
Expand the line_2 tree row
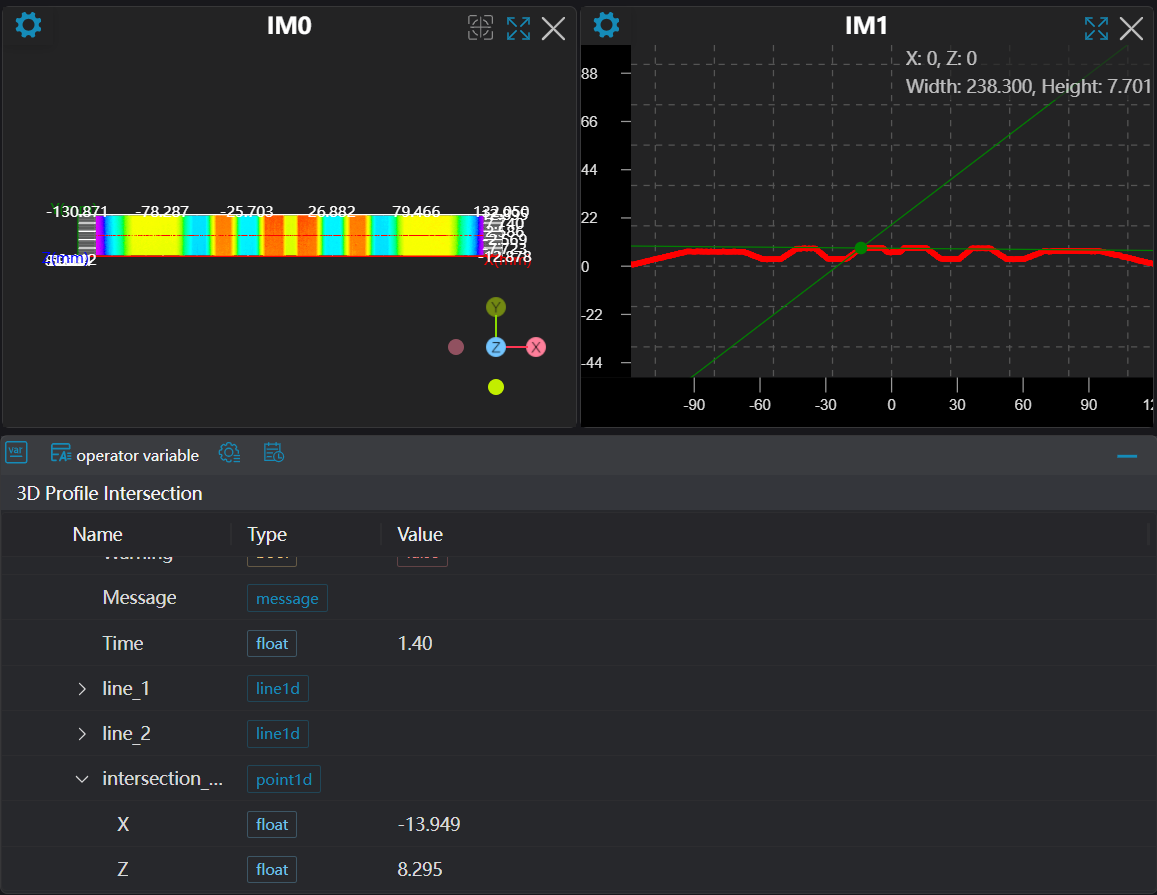[82, 734]
